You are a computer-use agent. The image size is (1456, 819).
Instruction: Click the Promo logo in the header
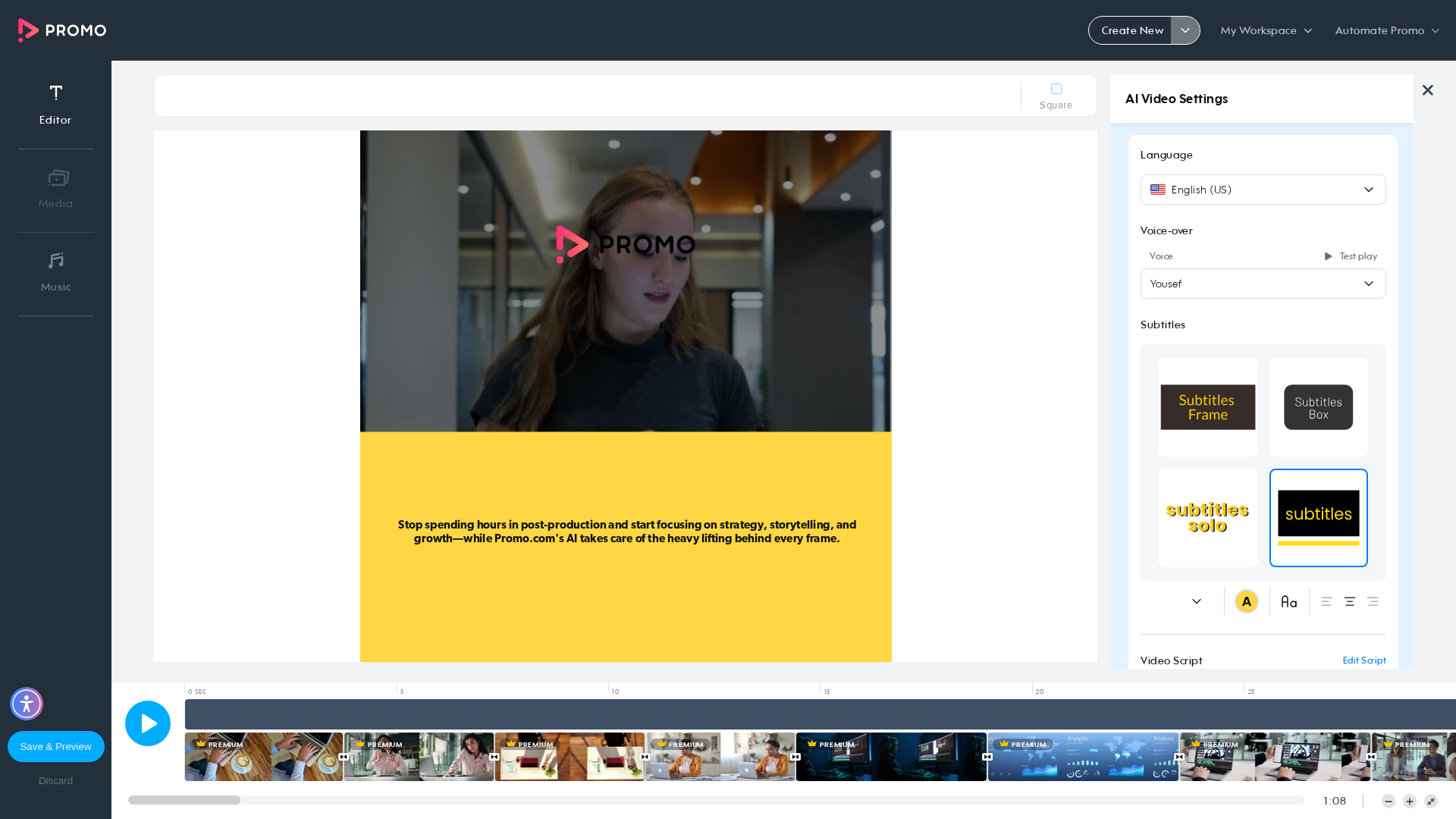point(62,30)
